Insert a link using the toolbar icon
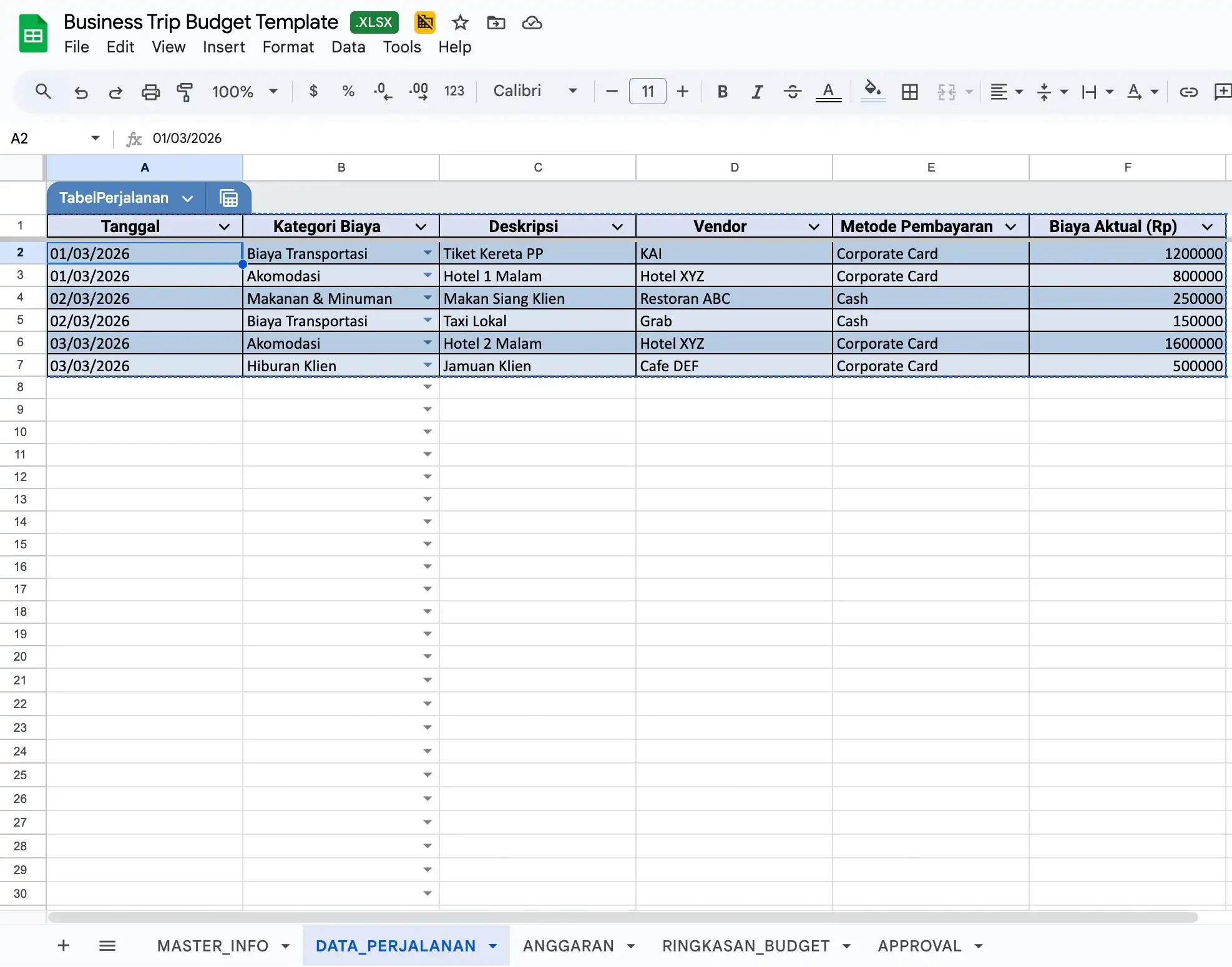Viewport: 1232px width, 967px height. pyautogui.click(x=1189, y=91)
